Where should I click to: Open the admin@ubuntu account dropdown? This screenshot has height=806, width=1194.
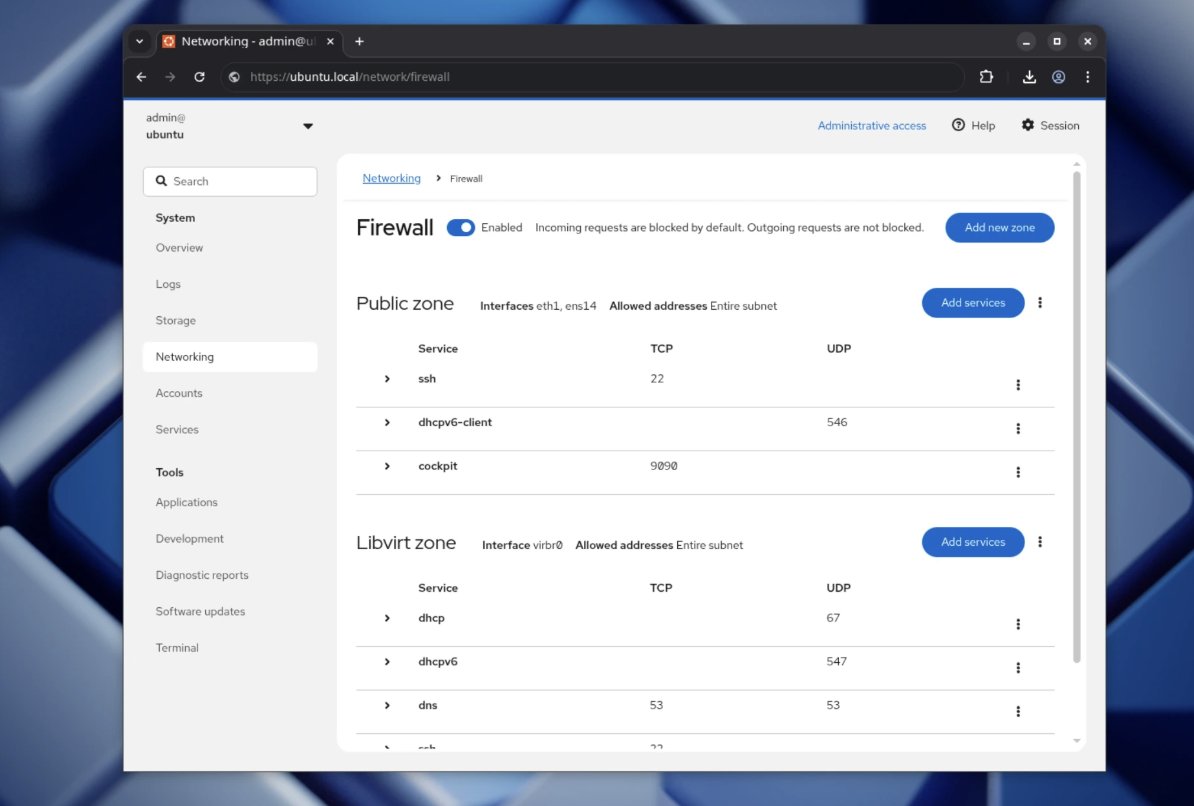point(307,126)
